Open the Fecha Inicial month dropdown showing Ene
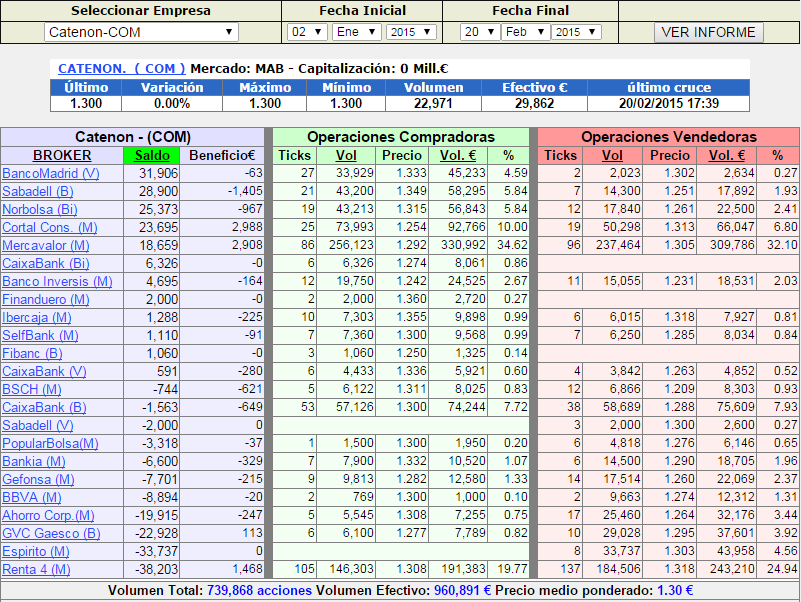The width and height of the screenshot is (801, 602). (356, 32)
